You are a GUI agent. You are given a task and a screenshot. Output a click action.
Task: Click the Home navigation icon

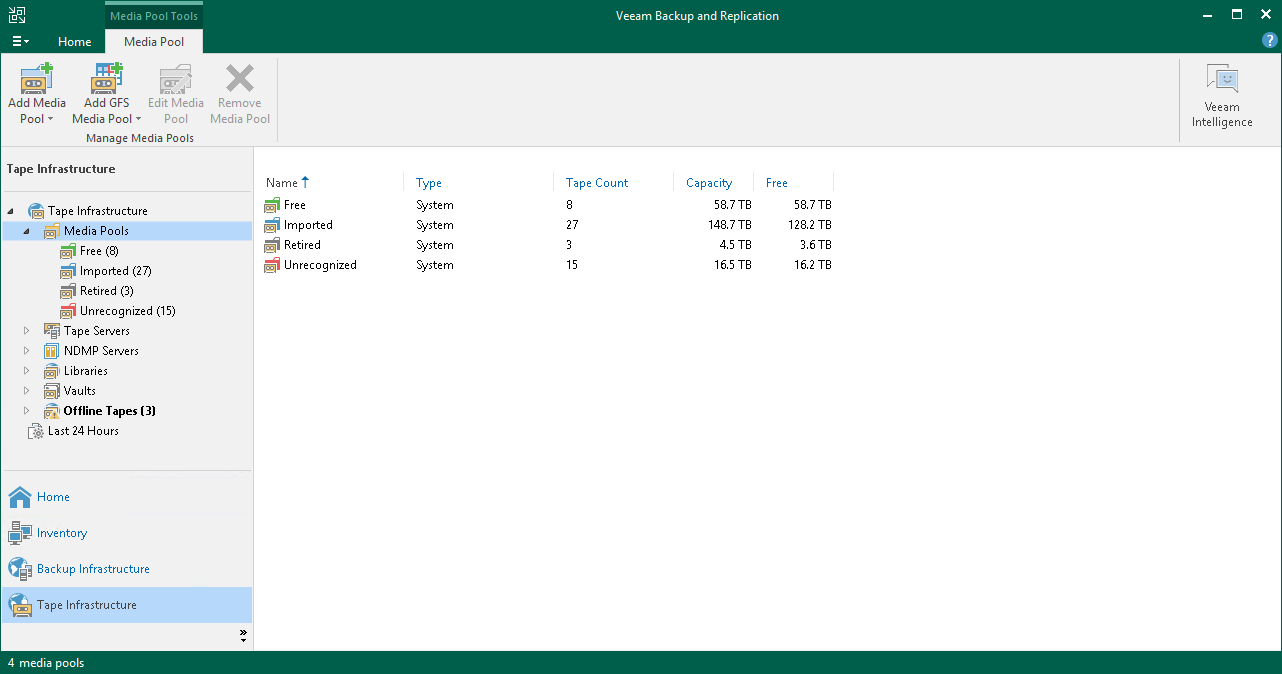pos(18,496)
